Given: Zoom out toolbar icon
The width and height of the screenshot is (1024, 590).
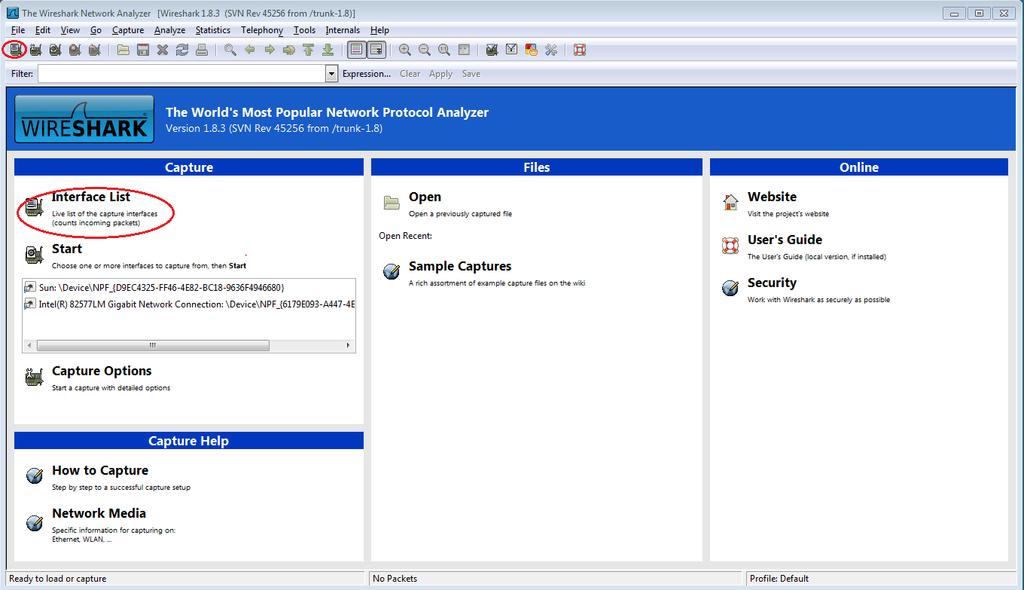Looking at the screenshot, I should [424, 50].
